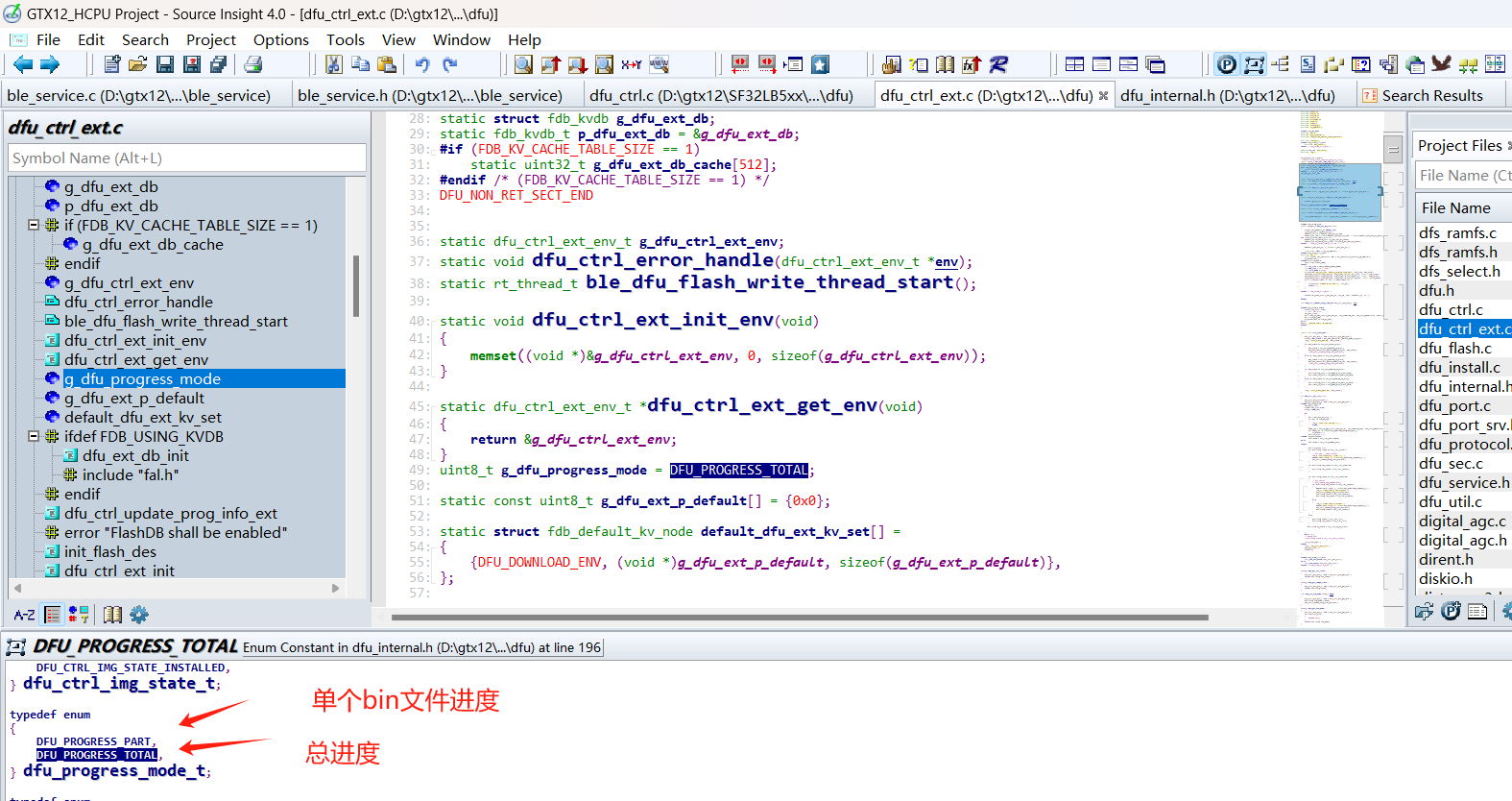Open the File menu

48,39
